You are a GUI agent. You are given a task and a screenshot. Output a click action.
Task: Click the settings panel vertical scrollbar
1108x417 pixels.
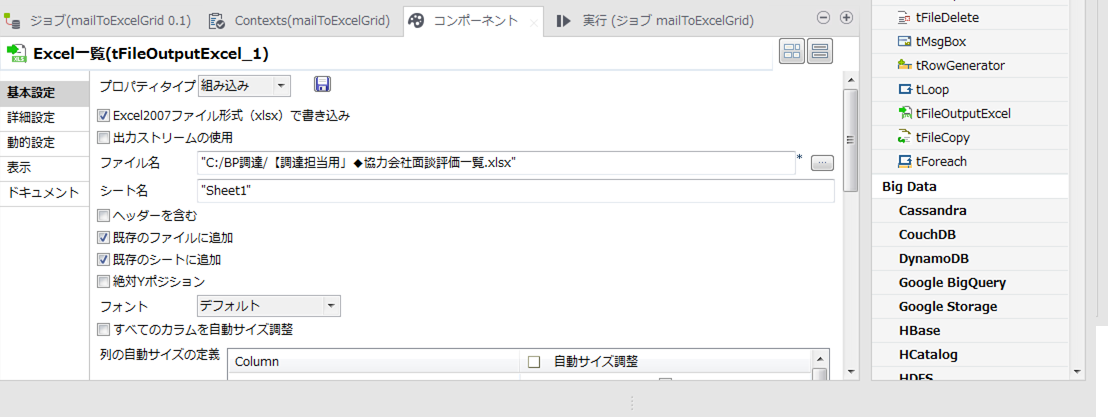point(851,139)
